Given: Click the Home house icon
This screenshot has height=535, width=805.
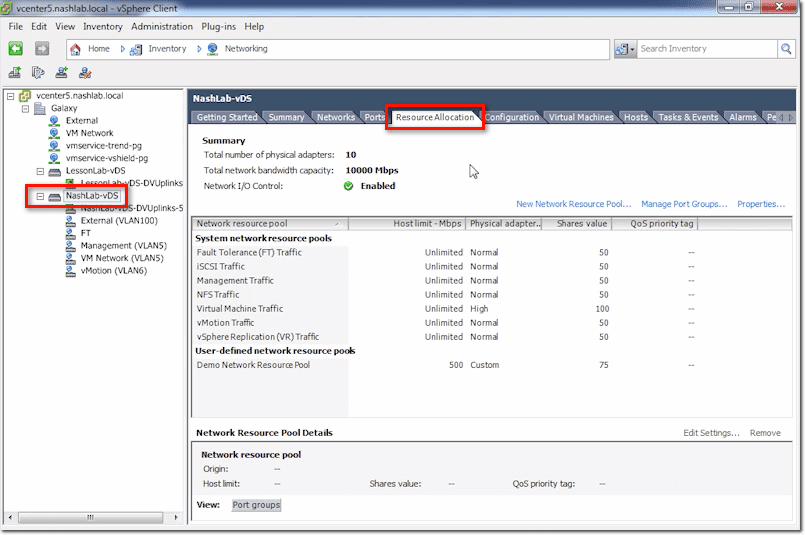Looking at the screenshot, I should (75, 49).
